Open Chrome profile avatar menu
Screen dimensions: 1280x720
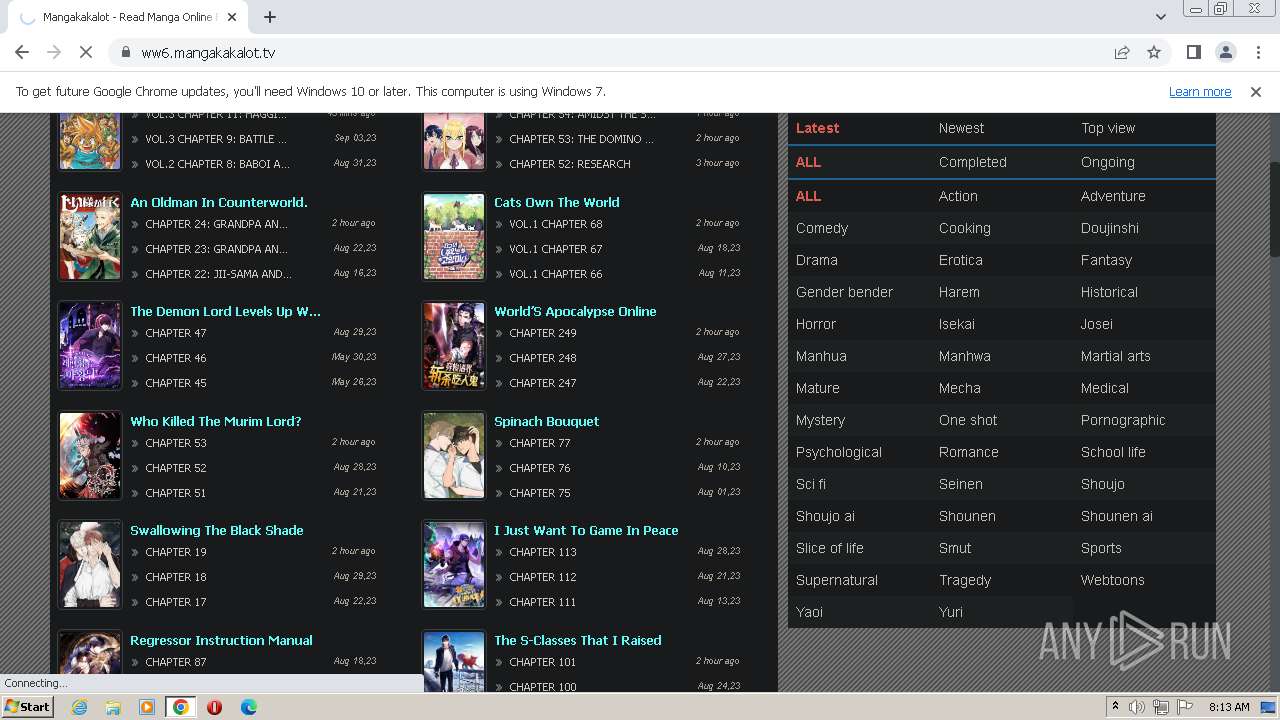click(x=1225, y=52)
